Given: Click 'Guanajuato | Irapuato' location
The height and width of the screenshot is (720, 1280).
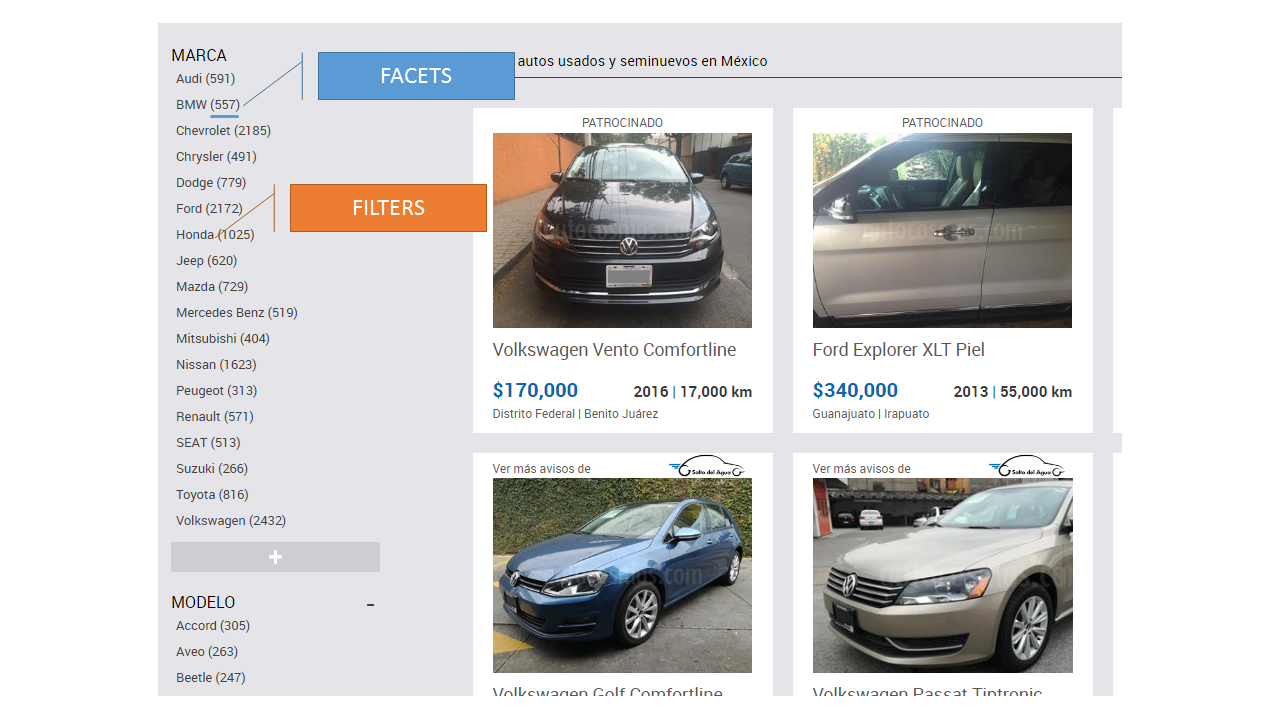Looking at the screenshot, I should point(871,414).
